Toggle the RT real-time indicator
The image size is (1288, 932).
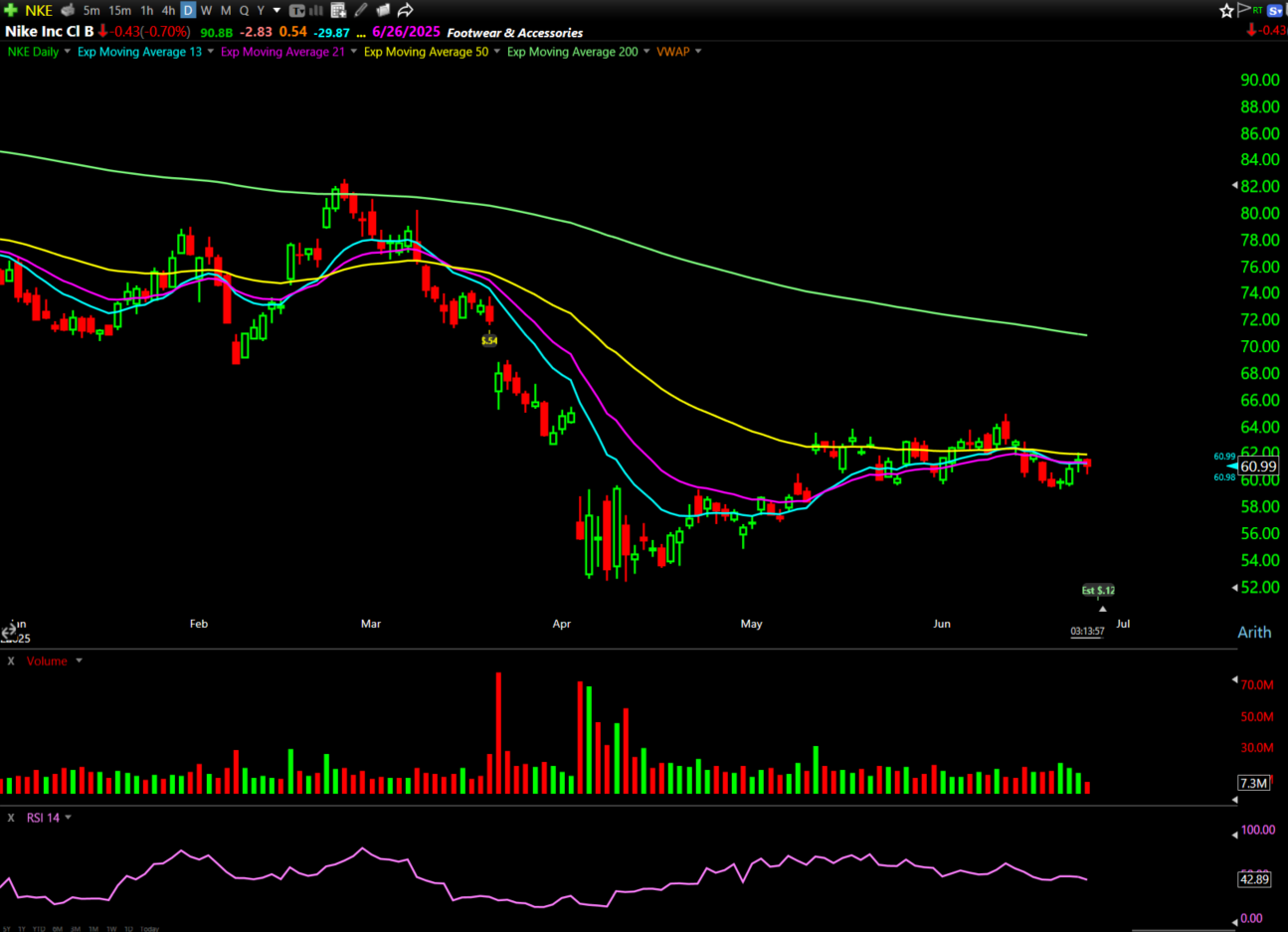tap(1257, 11)
